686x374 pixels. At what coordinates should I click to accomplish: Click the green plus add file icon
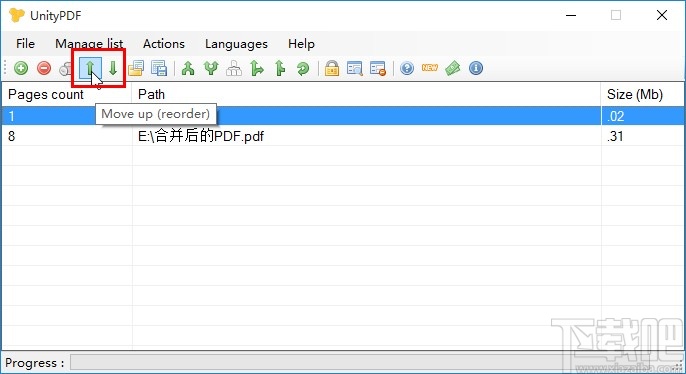pyautogui.click(x=21, y=68)
